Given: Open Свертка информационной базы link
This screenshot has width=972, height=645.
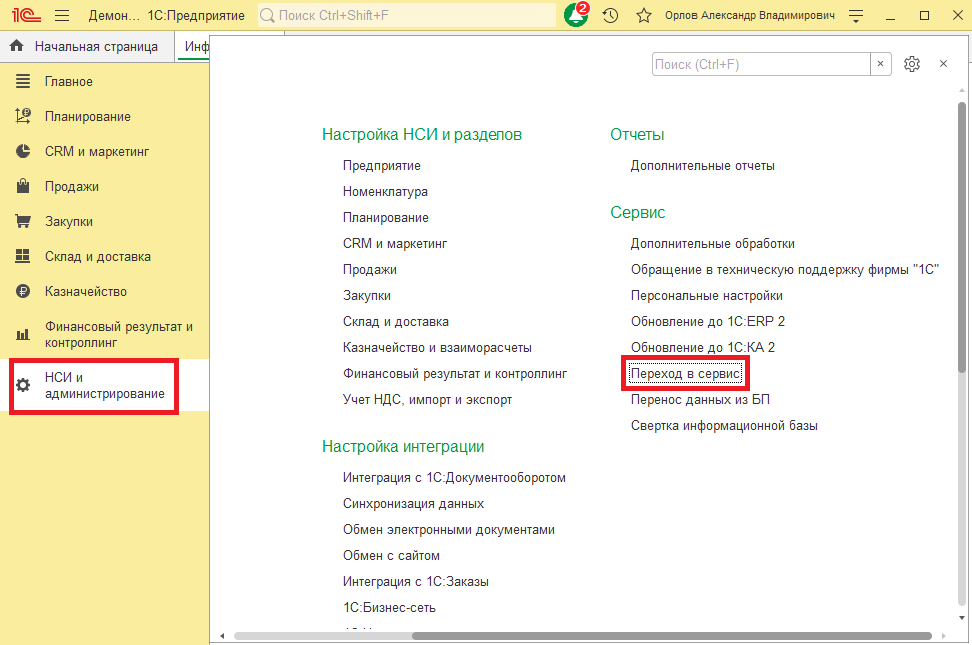Looking at the screenshot, I should click(x=724, y=426).
